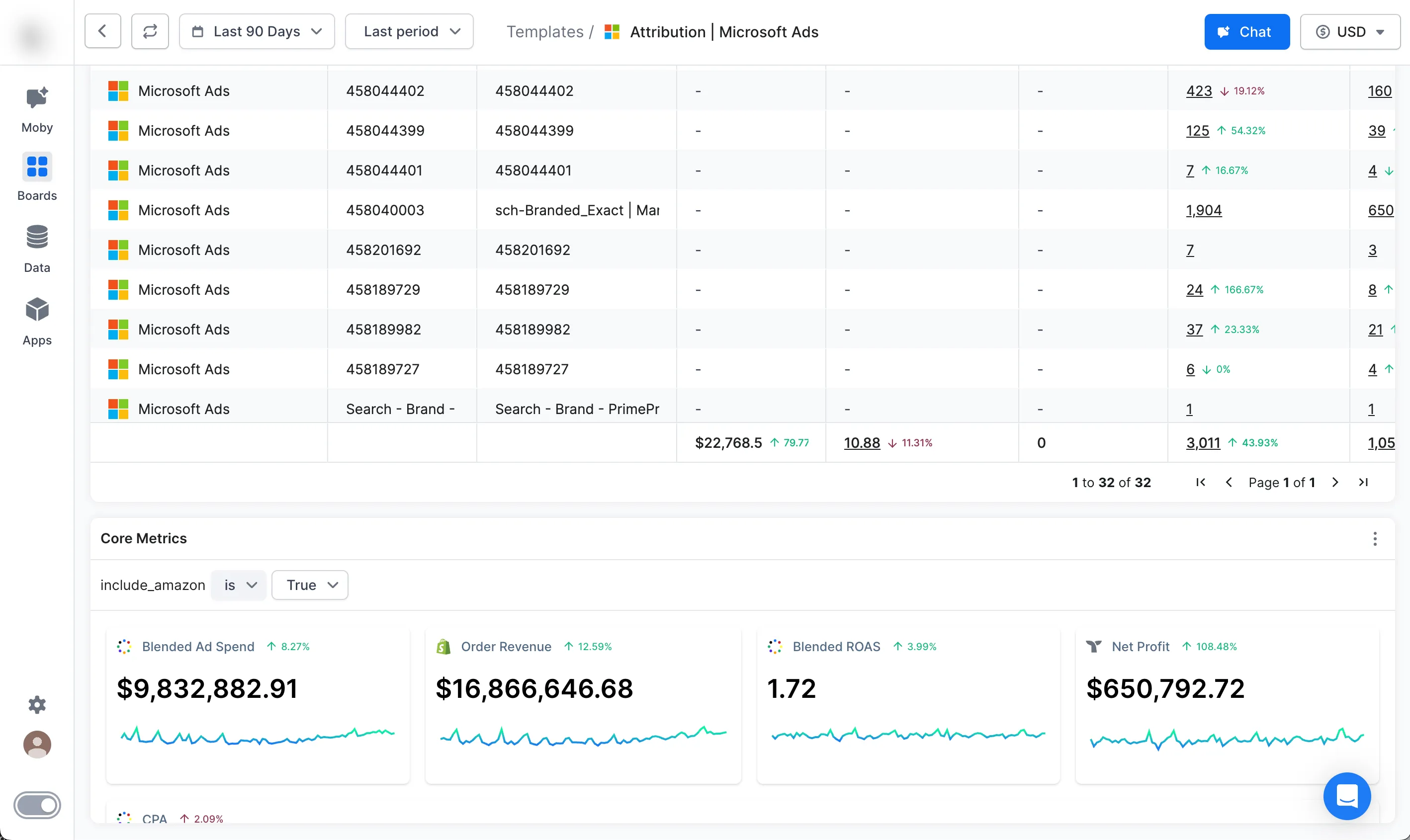Change the include_amazon True value dropdown
This screenshot has height=840, width=1410.
[310, 585]
